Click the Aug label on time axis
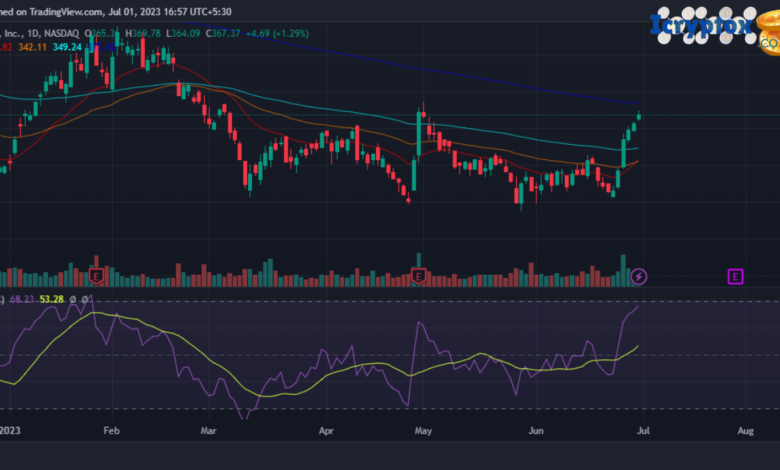The height and width of the screenshot is (470, 780). pos(745,430)
